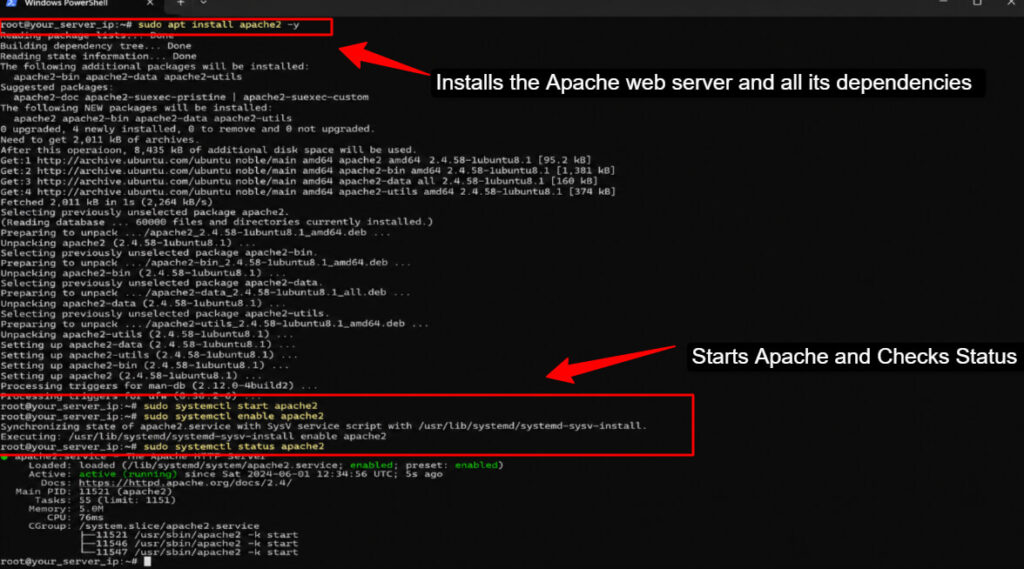Click the process '11547 /usr/sbin/apache2' line
Image resolution: width=1024 pixels, height=569 pixels.
coord(189,553)
